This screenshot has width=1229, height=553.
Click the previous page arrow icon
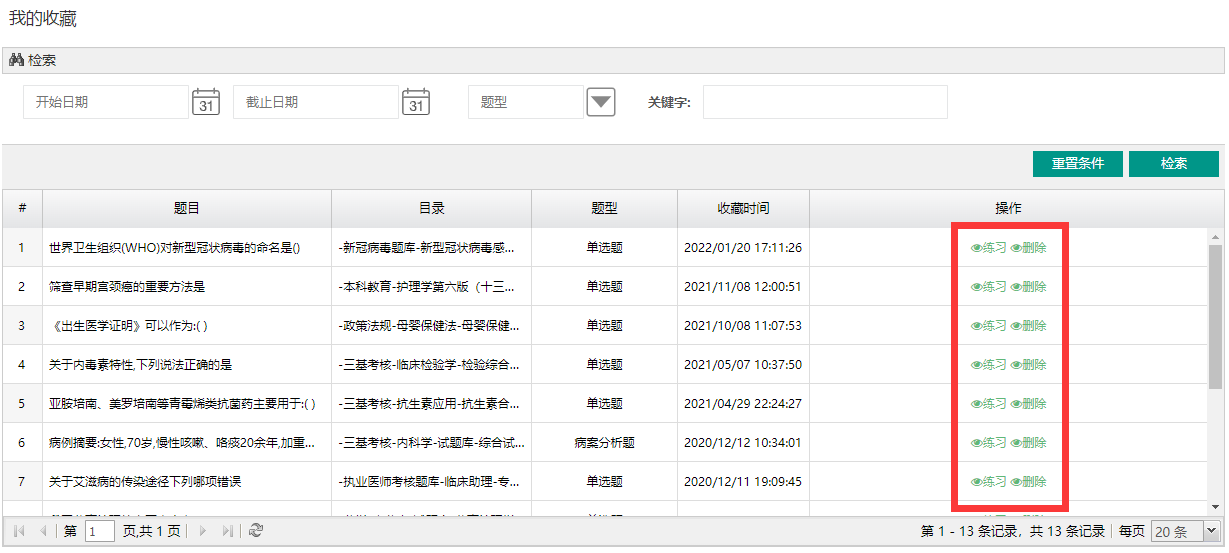(43, 531)
